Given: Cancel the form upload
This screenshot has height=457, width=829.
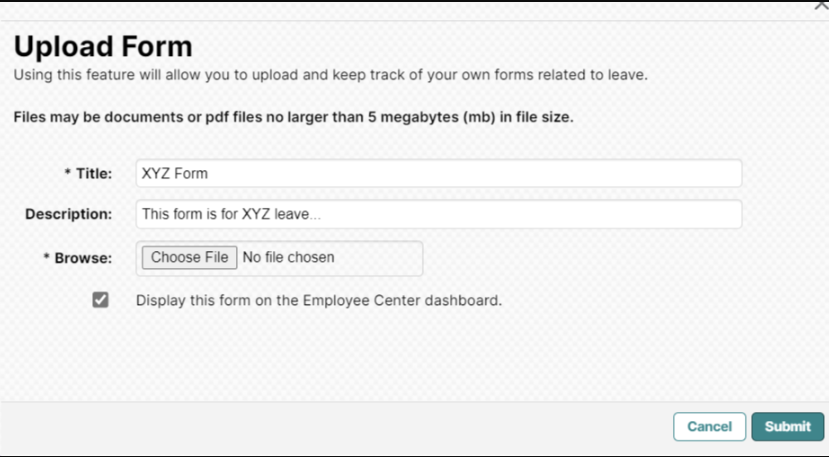Looking at the screenshot, I should coord(710,427).
